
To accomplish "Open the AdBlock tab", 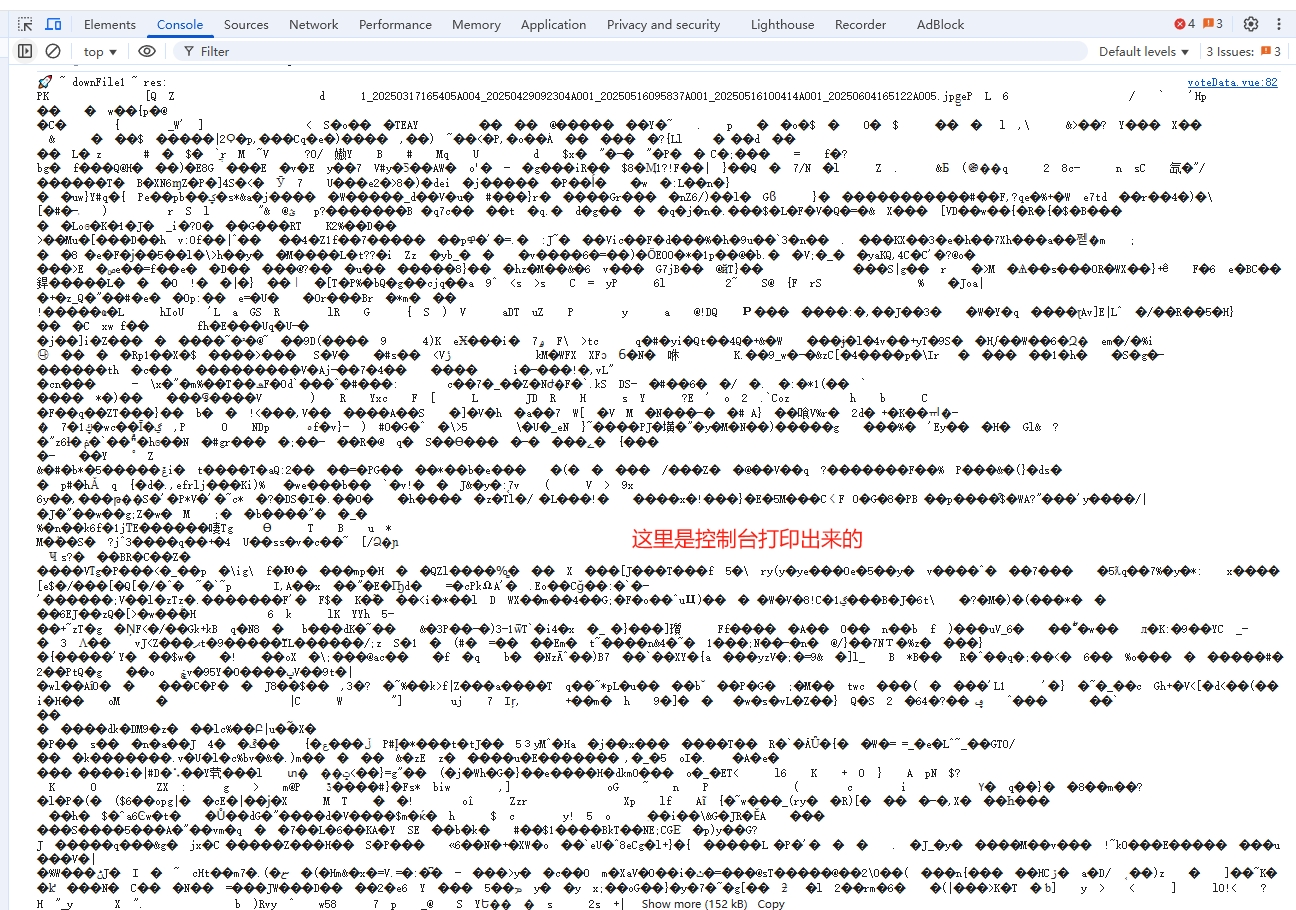I will pos(941,24).
